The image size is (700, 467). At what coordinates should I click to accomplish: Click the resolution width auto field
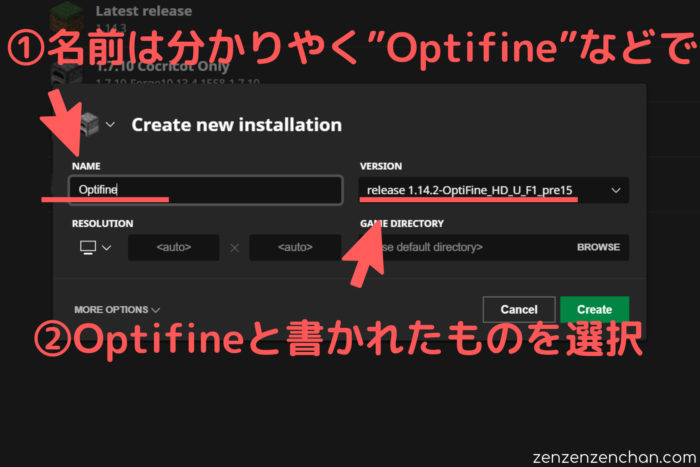[174, 247]
